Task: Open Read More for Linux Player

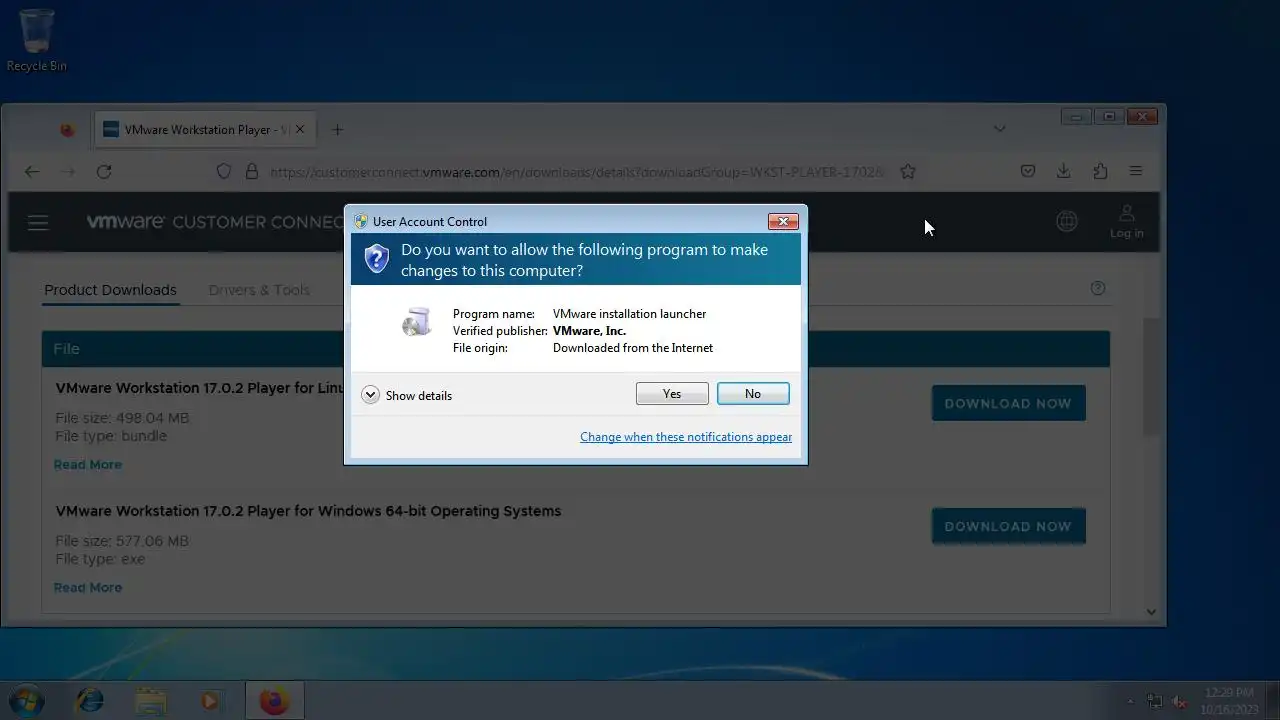Action: click(x=88, y=465)
